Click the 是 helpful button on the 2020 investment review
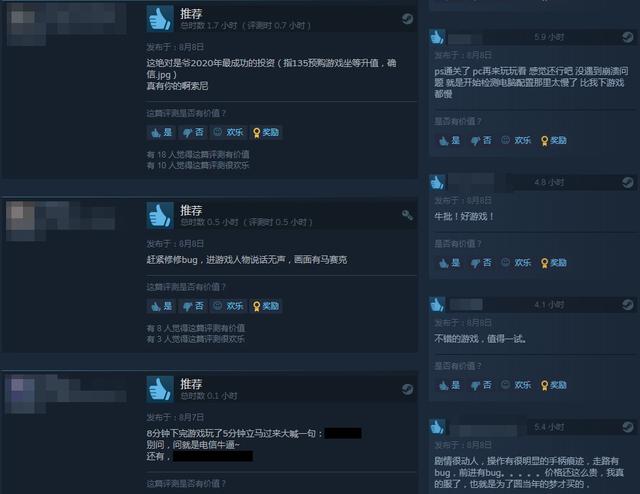The image size is (640, 494). pos(162,132)
